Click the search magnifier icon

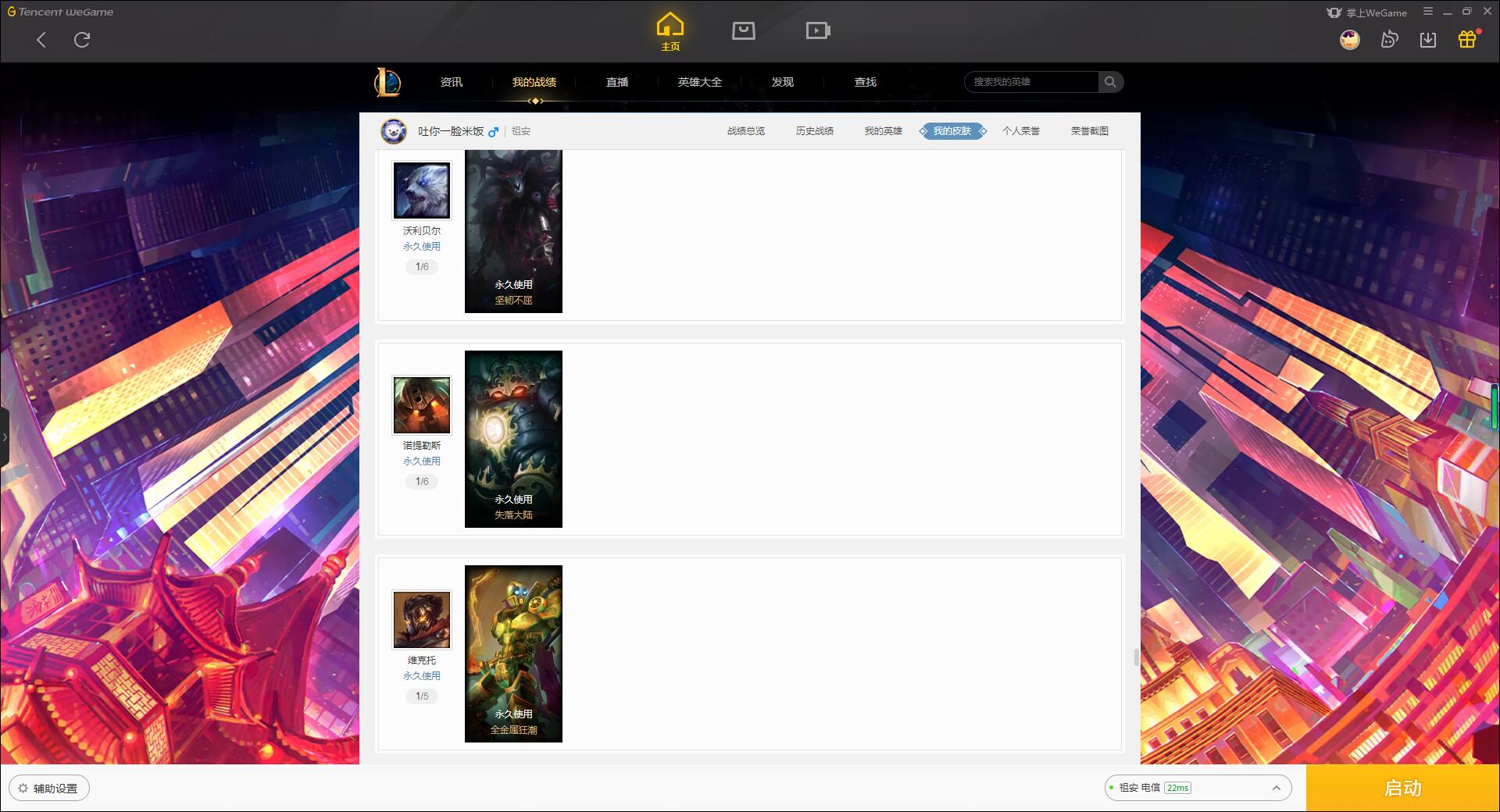pyautogui.click(x=1110, y=82)
